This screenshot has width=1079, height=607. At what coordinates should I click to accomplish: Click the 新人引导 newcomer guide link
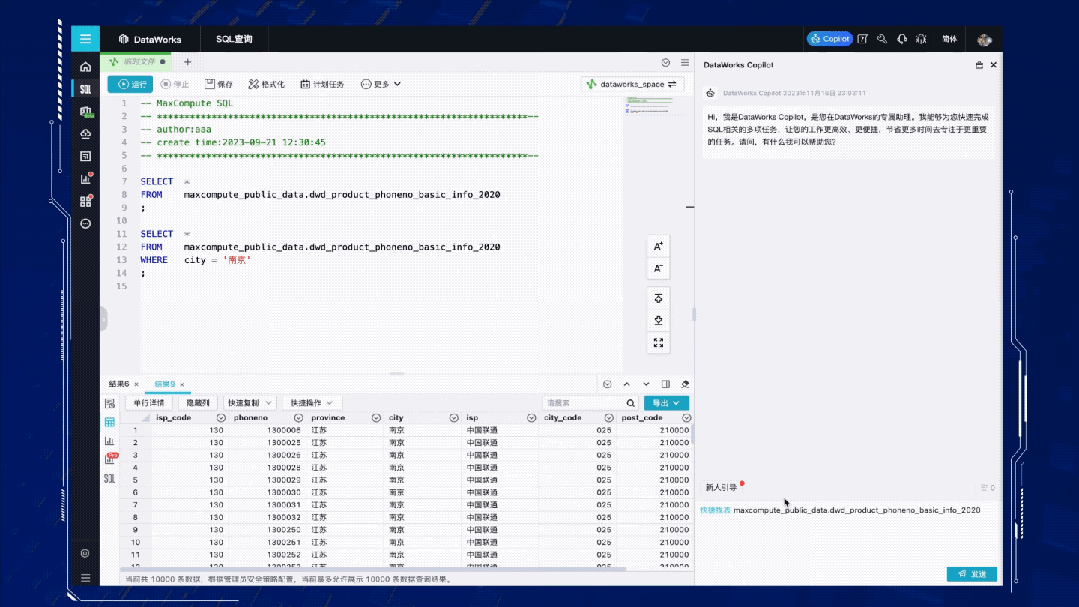[721, 487]
